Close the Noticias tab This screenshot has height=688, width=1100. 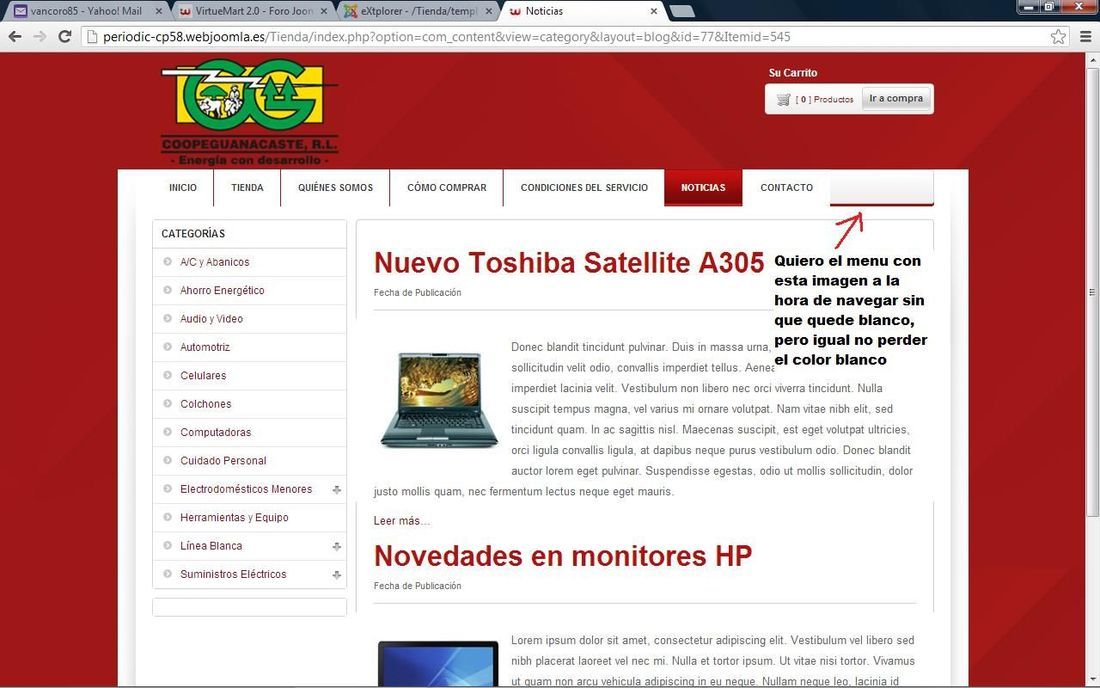coord(653,11)
